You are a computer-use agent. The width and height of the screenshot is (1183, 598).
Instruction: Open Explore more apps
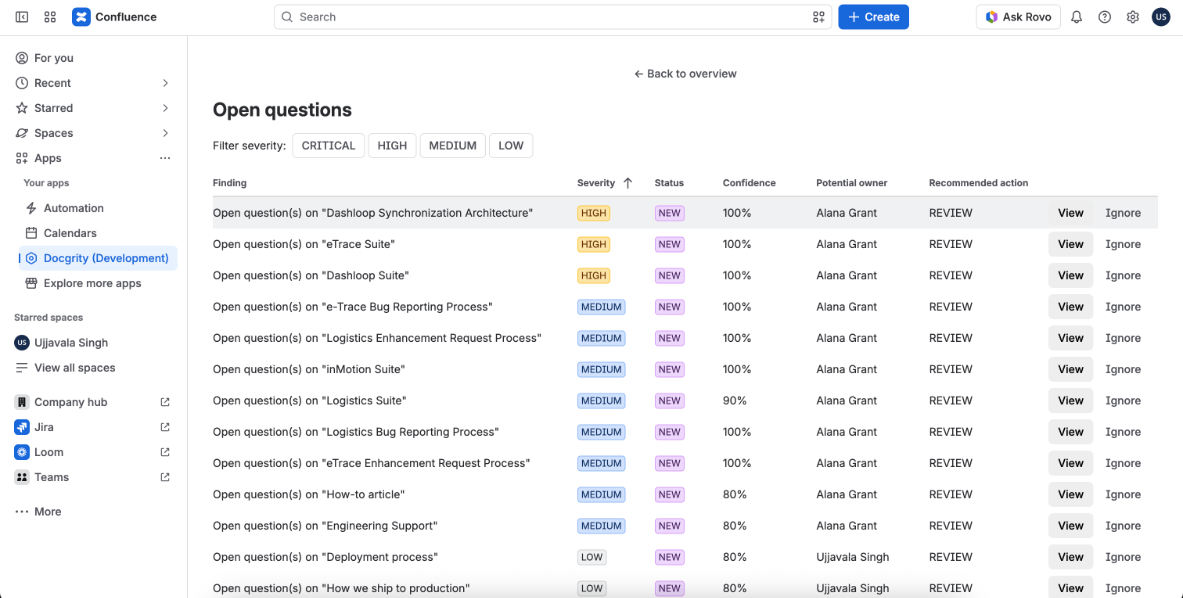click(x=92, y=284)
